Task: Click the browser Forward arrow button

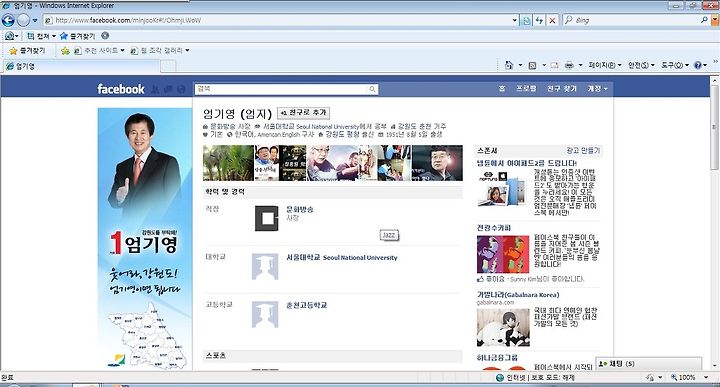Action: (23, 20)
